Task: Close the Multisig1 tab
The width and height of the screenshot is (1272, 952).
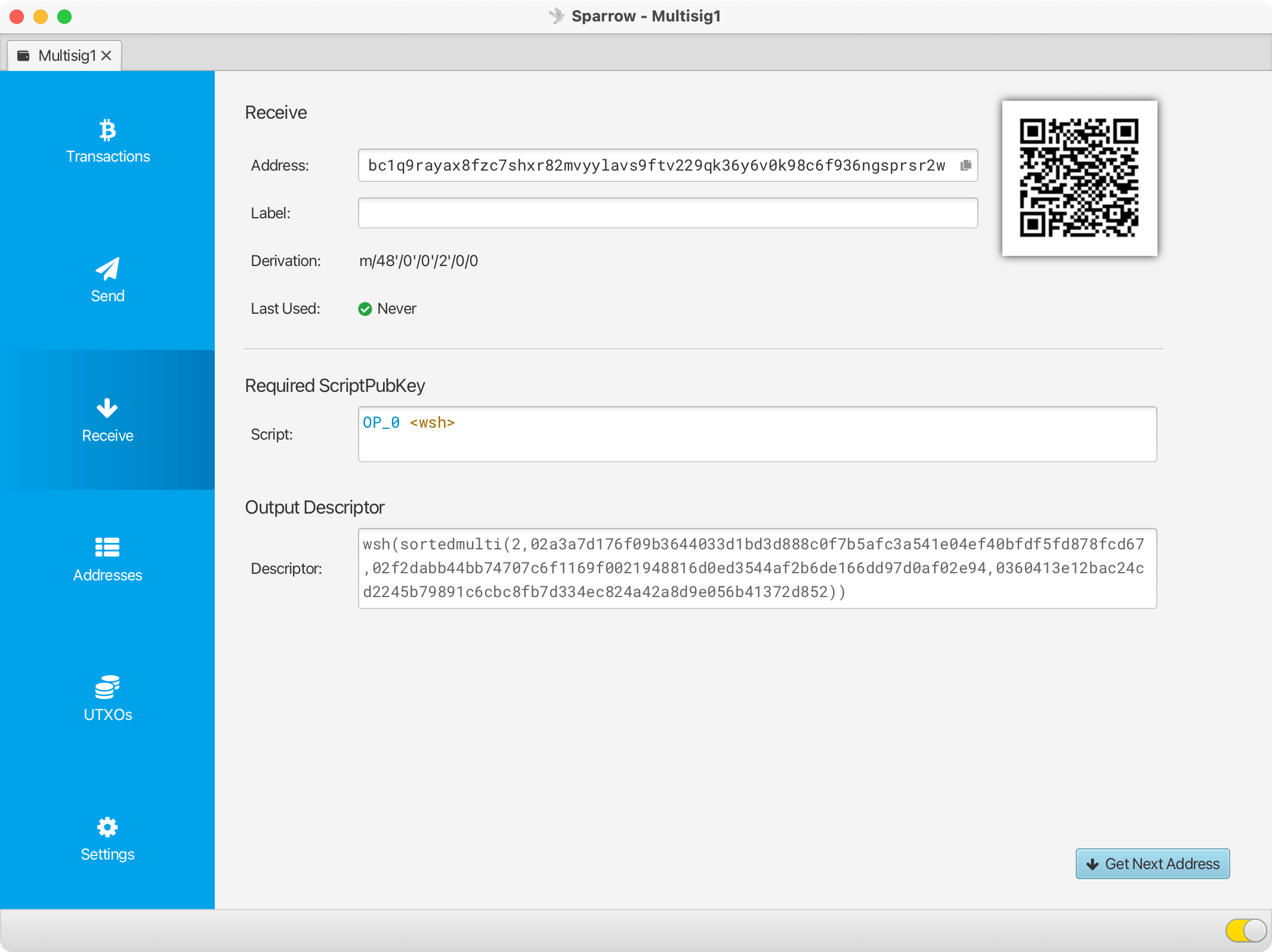Action: click(x=106, y=55)
